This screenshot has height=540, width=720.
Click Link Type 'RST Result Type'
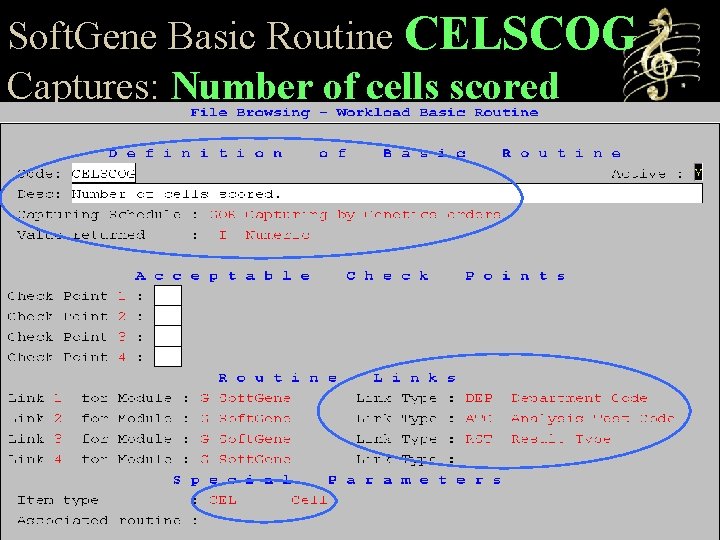(x=538, y=439)
